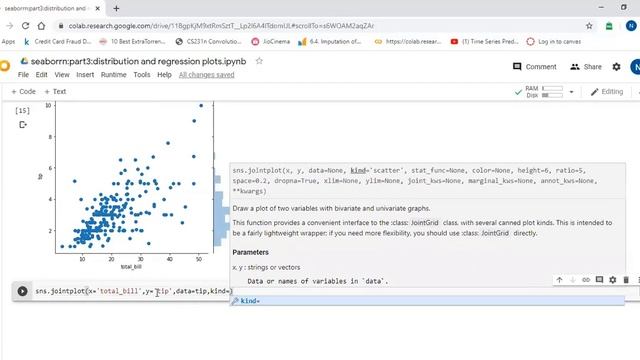The image size is (640, 360).
Task: Reload the browser page
Action: [25, 26]
